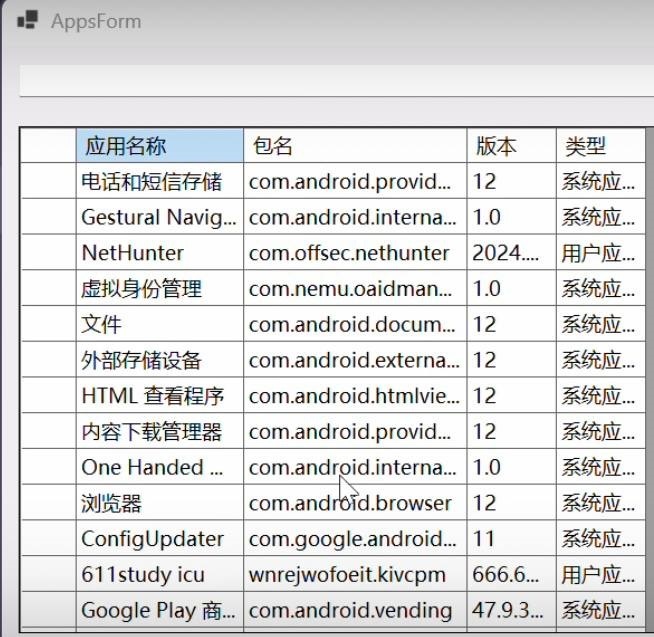Viewport: 654px width, 637px height.
Task: Select the NetHunter app name cell
Action: 159,253
